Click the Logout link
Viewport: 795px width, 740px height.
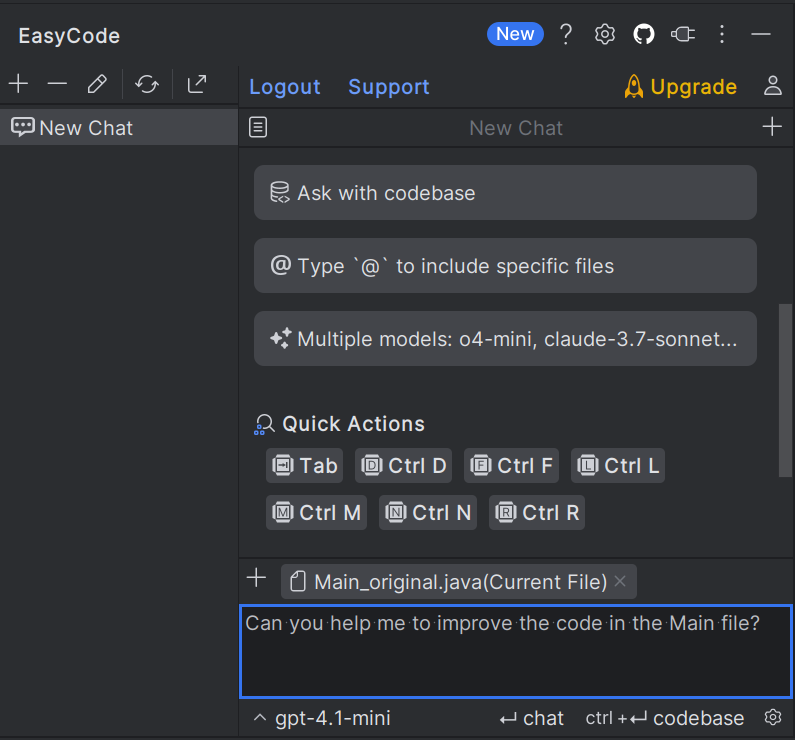(285, 87)
